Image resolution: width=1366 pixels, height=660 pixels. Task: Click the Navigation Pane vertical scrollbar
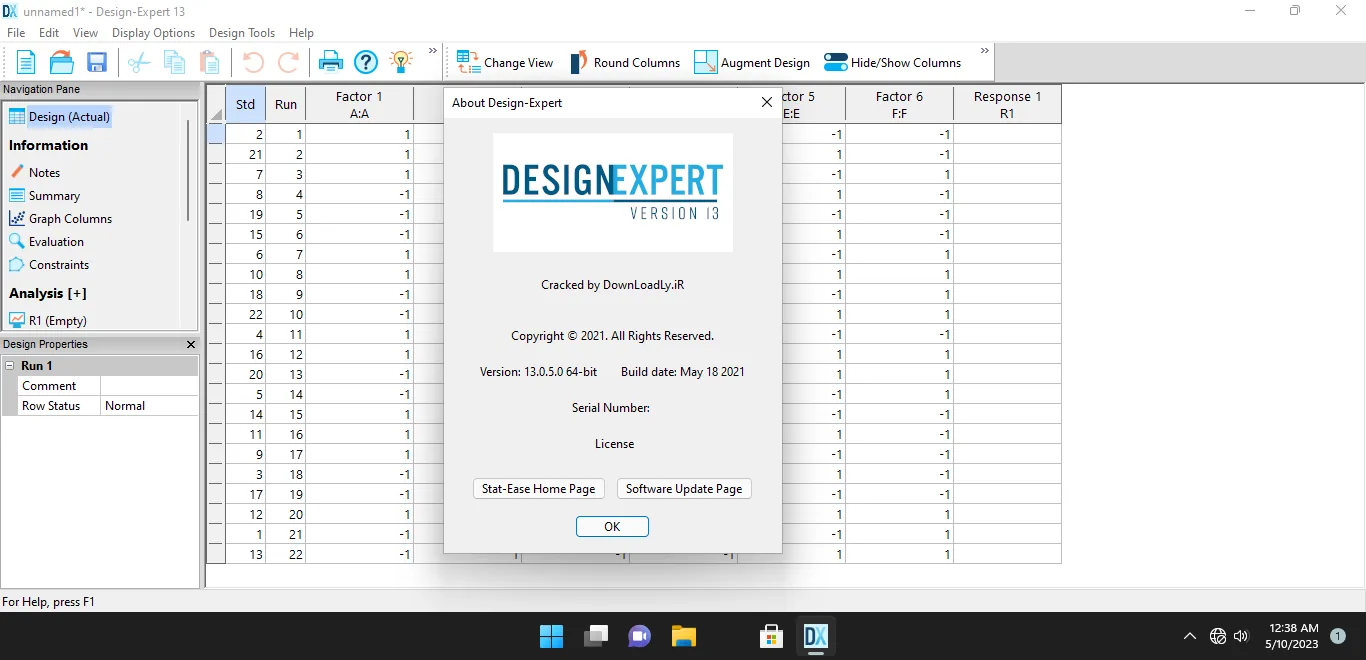tap(188, 170)
